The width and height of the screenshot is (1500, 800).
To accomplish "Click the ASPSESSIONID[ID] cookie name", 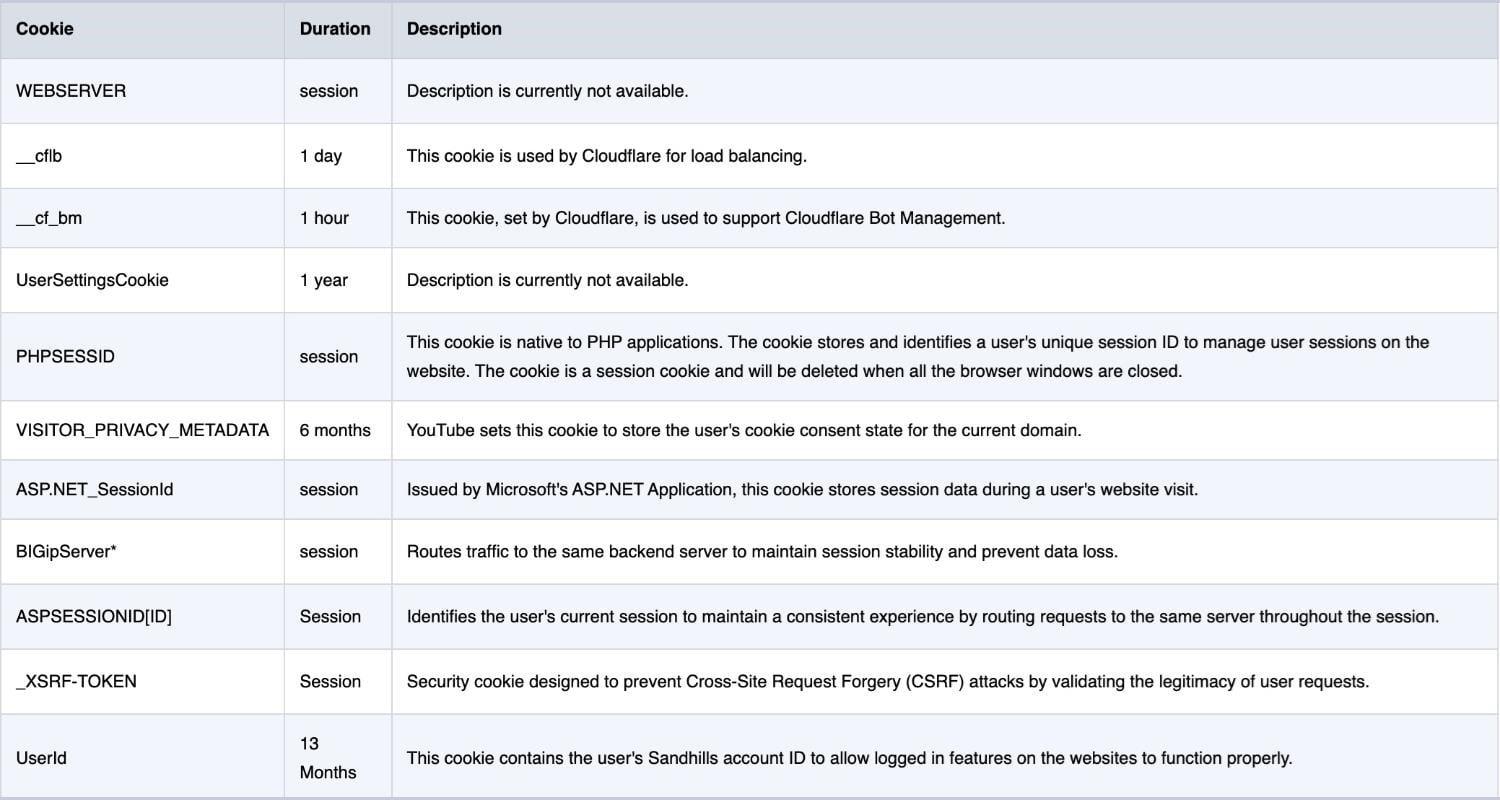I will pos(94,616).
